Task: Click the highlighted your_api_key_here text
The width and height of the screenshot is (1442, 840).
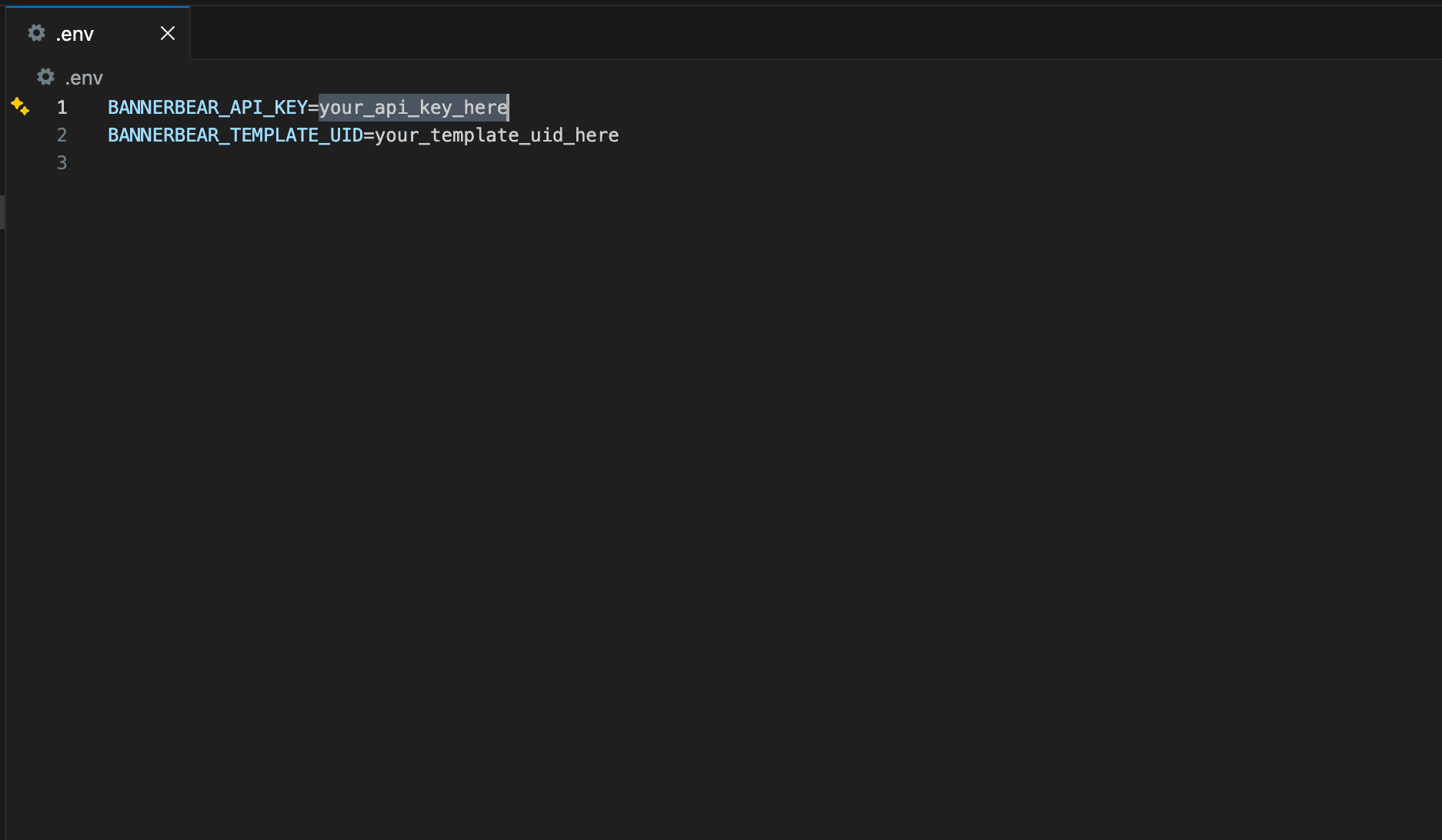Action: 412,108
